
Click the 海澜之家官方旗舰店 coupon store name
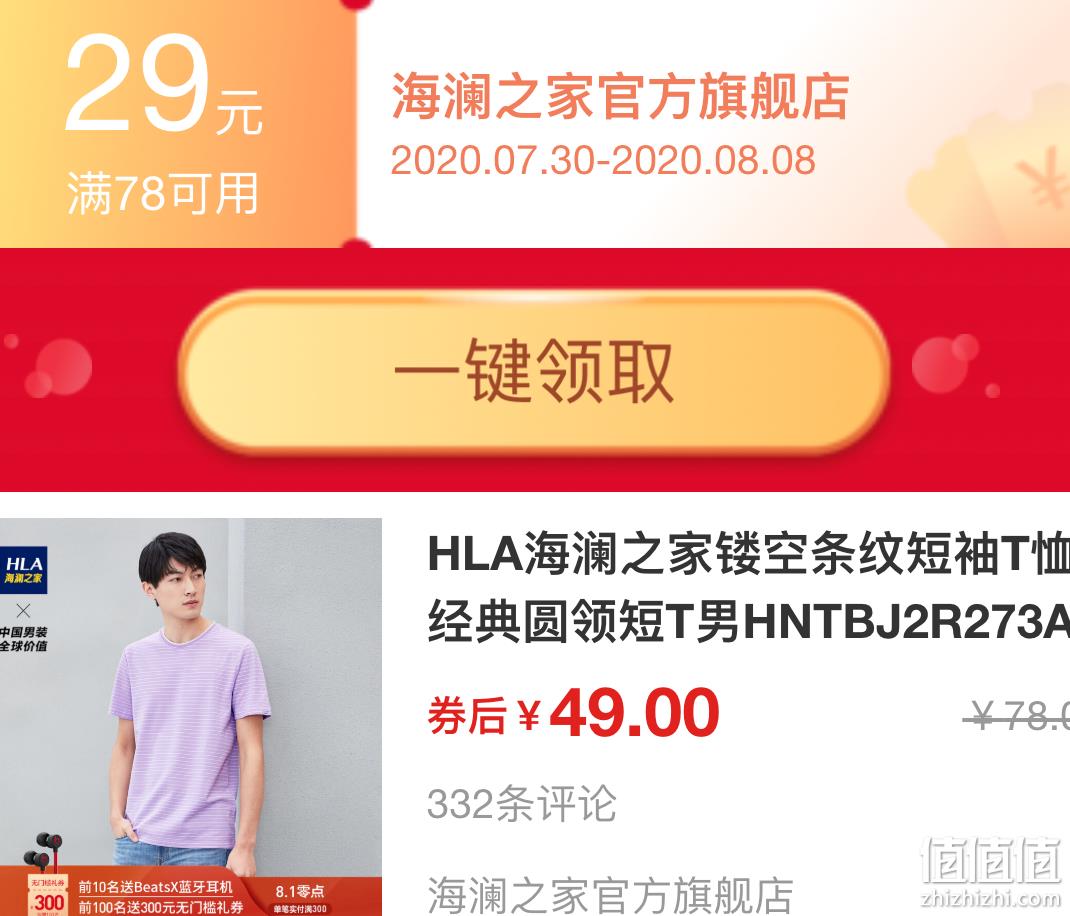pyautogui.click(x=620, y=96)
